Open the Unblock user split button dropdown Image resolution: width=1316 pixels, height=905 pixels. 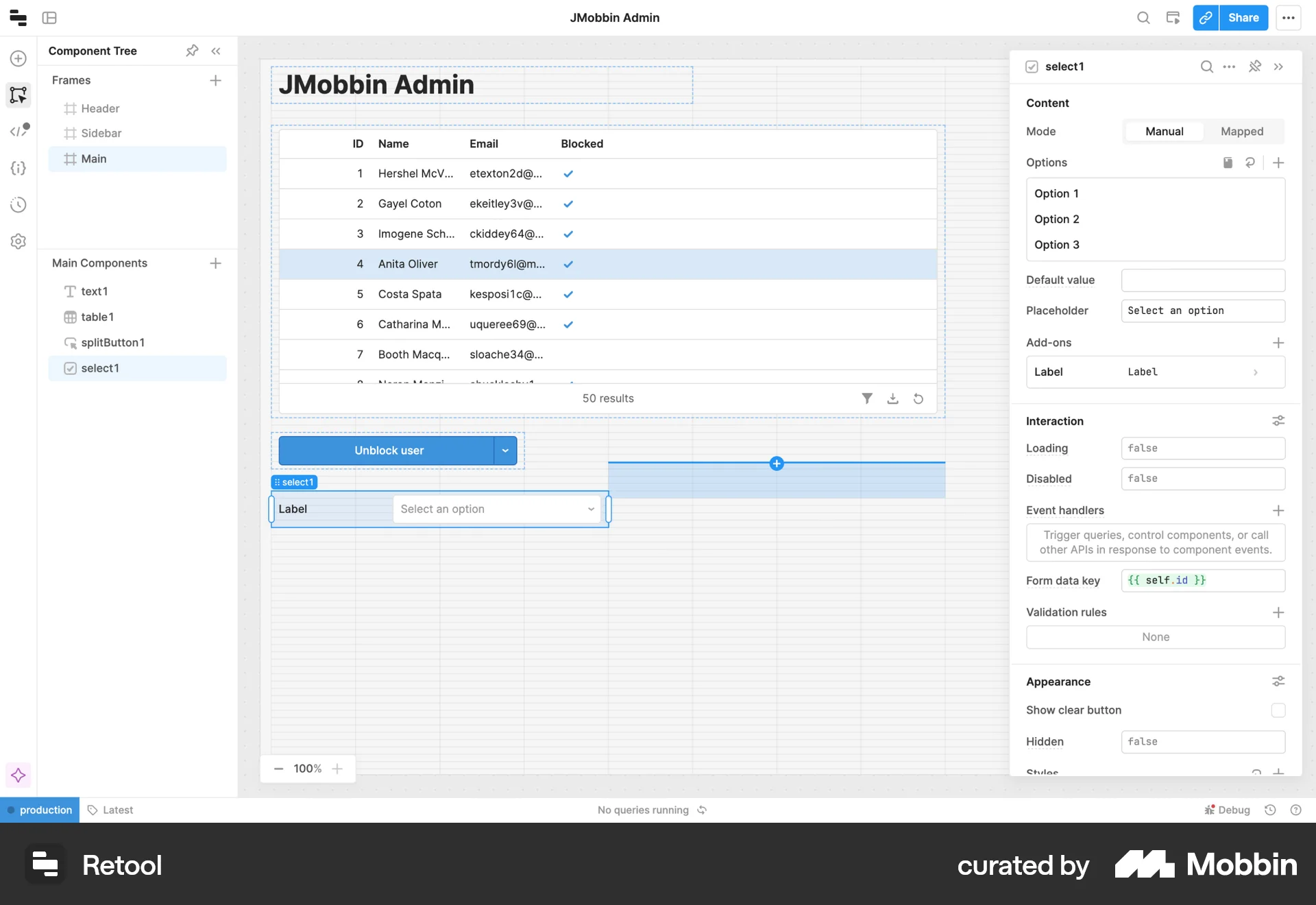click(x=505, y=450)
